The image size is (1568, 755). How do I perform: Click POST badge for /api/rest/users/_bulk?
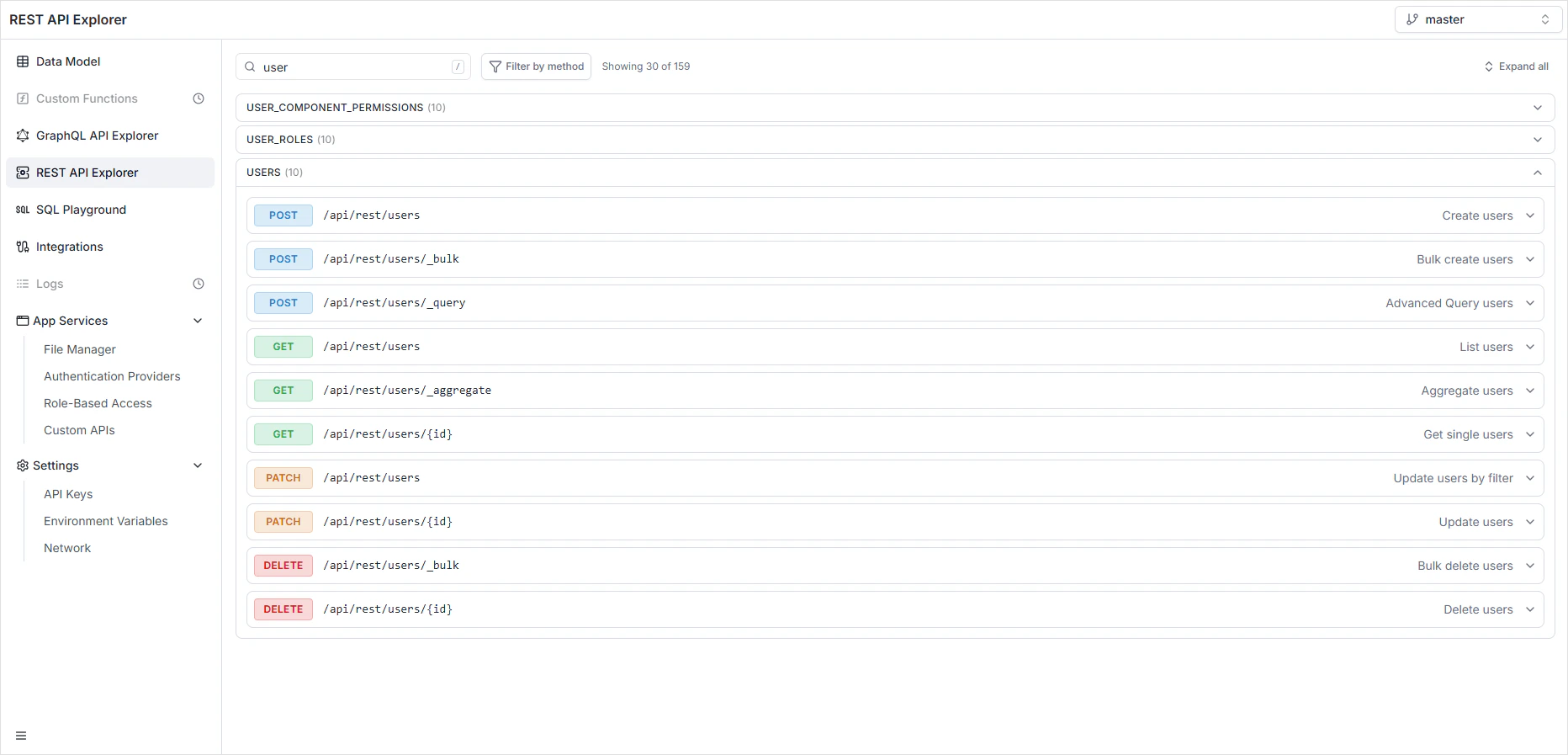click(283, 259)
